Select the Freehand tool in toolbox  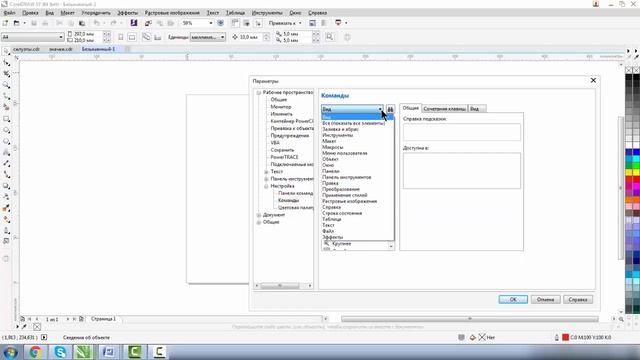pyautogui.click(x=6, y=96)
